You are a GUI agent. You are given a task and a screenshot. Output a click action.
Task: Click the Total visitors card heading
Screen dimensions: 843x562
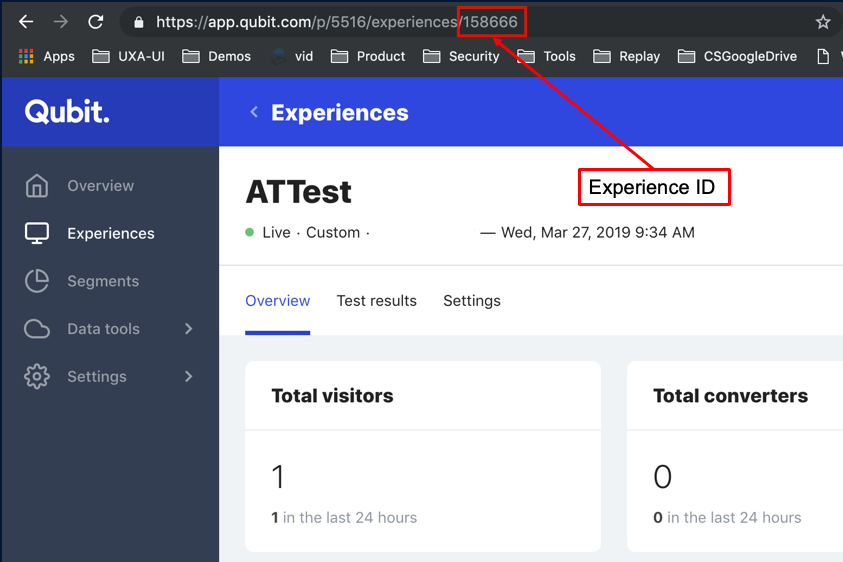point(332,396)
